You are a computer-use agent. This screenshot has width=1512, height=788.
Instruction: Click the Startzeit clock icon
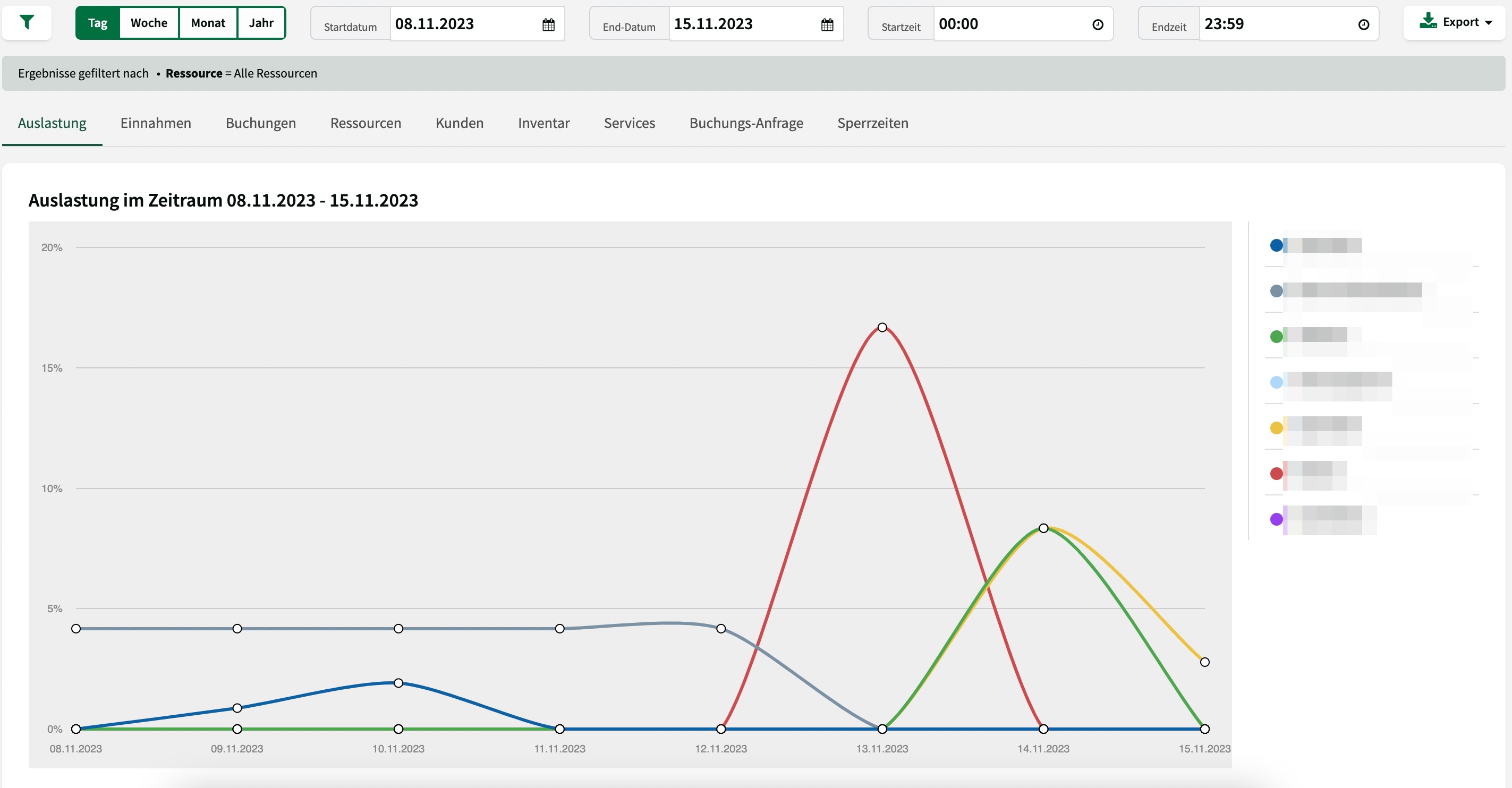pyautogui.click(x=1098, y=24)
